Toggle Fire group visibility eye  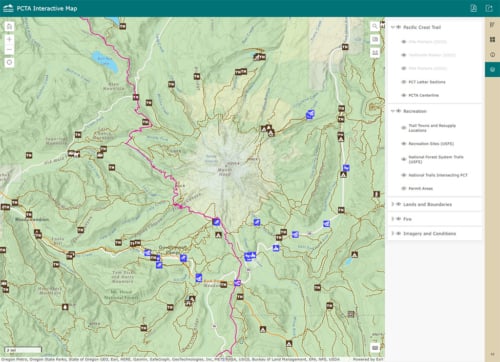pos(398,219)
